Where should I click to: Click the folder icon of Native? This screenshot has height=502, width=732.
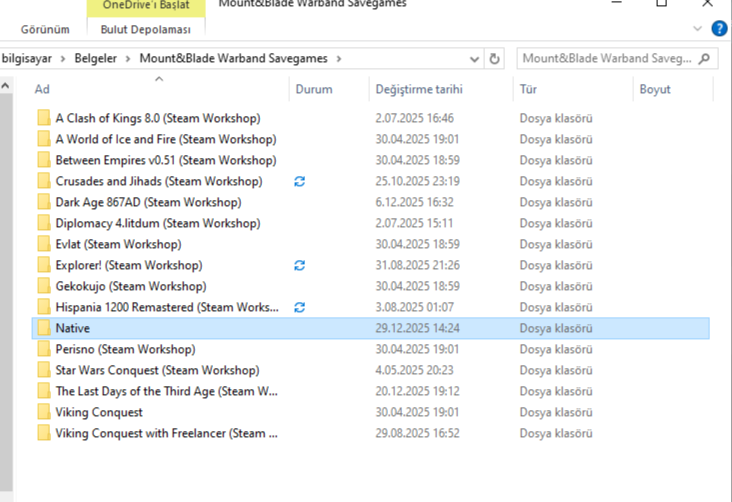click(44, 328)
